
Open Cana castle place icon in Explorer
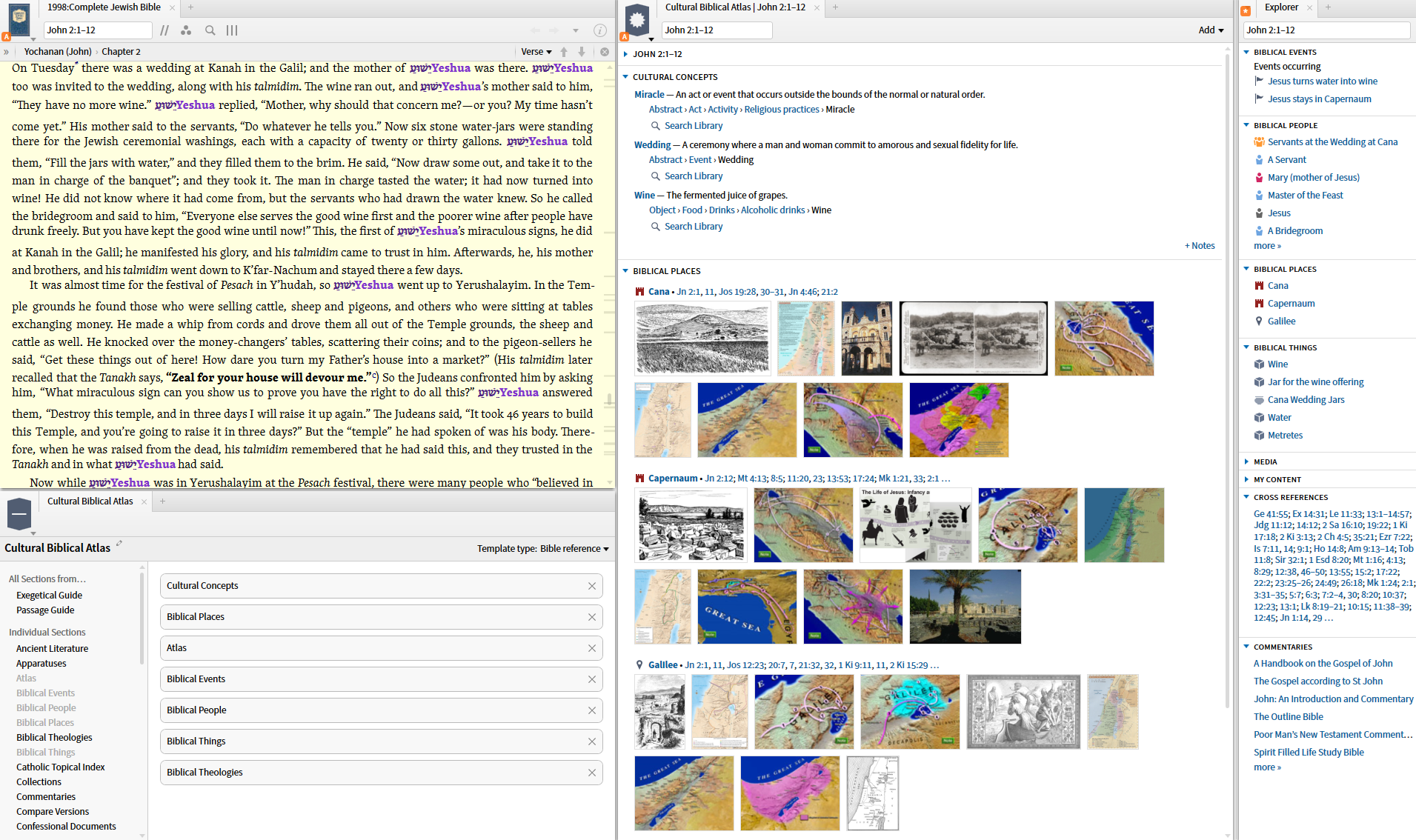[x=1259, y=286]
